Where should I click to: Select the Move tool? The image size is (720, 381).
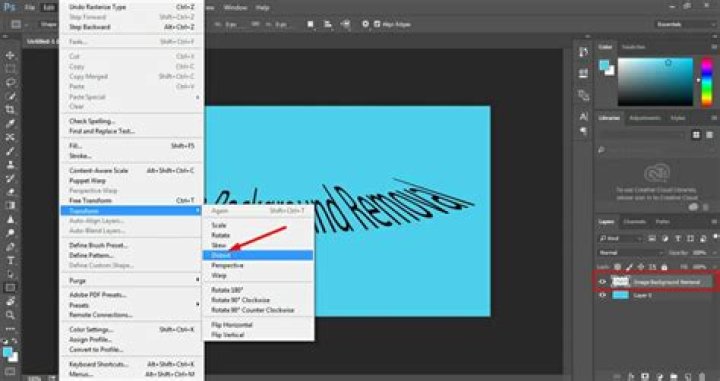point(10,56)
